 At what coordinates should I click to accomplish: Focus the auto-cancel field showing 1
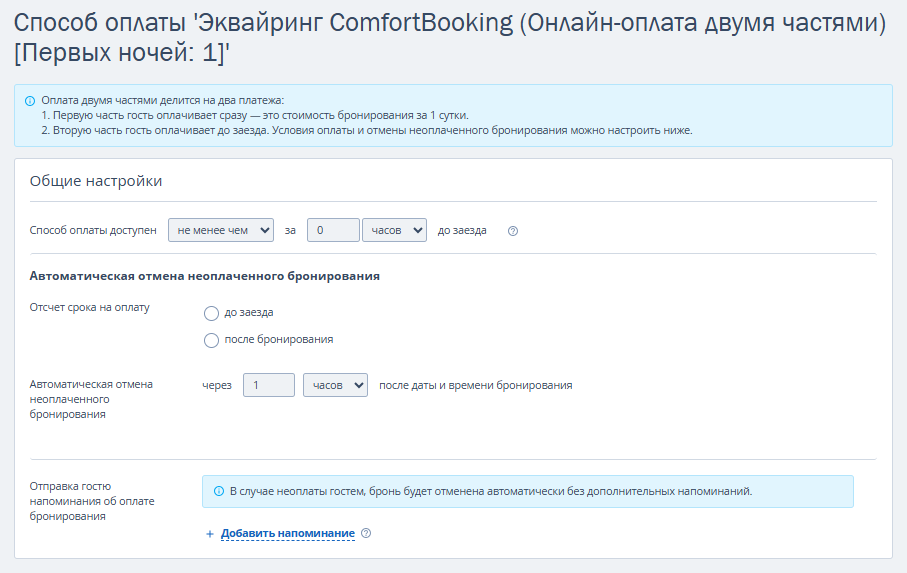(269, 385)
